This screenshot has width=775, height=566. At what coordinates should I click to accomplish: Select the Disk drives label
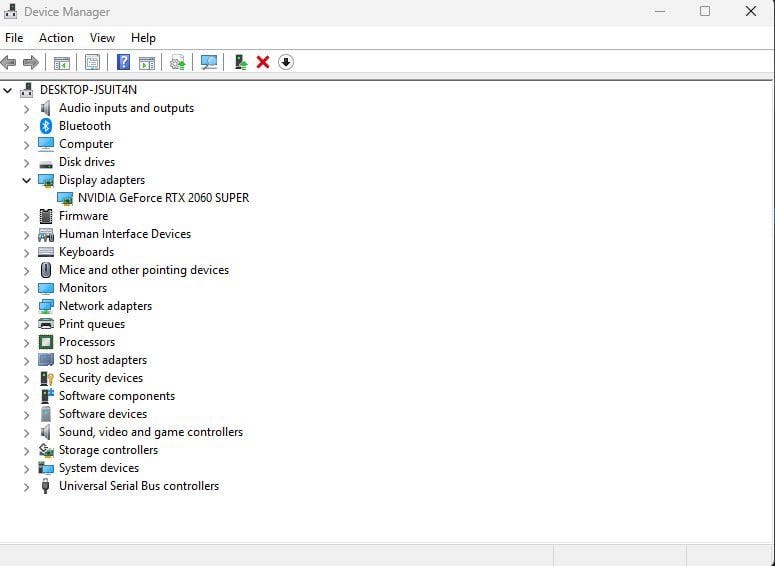[x=87, y=162]
